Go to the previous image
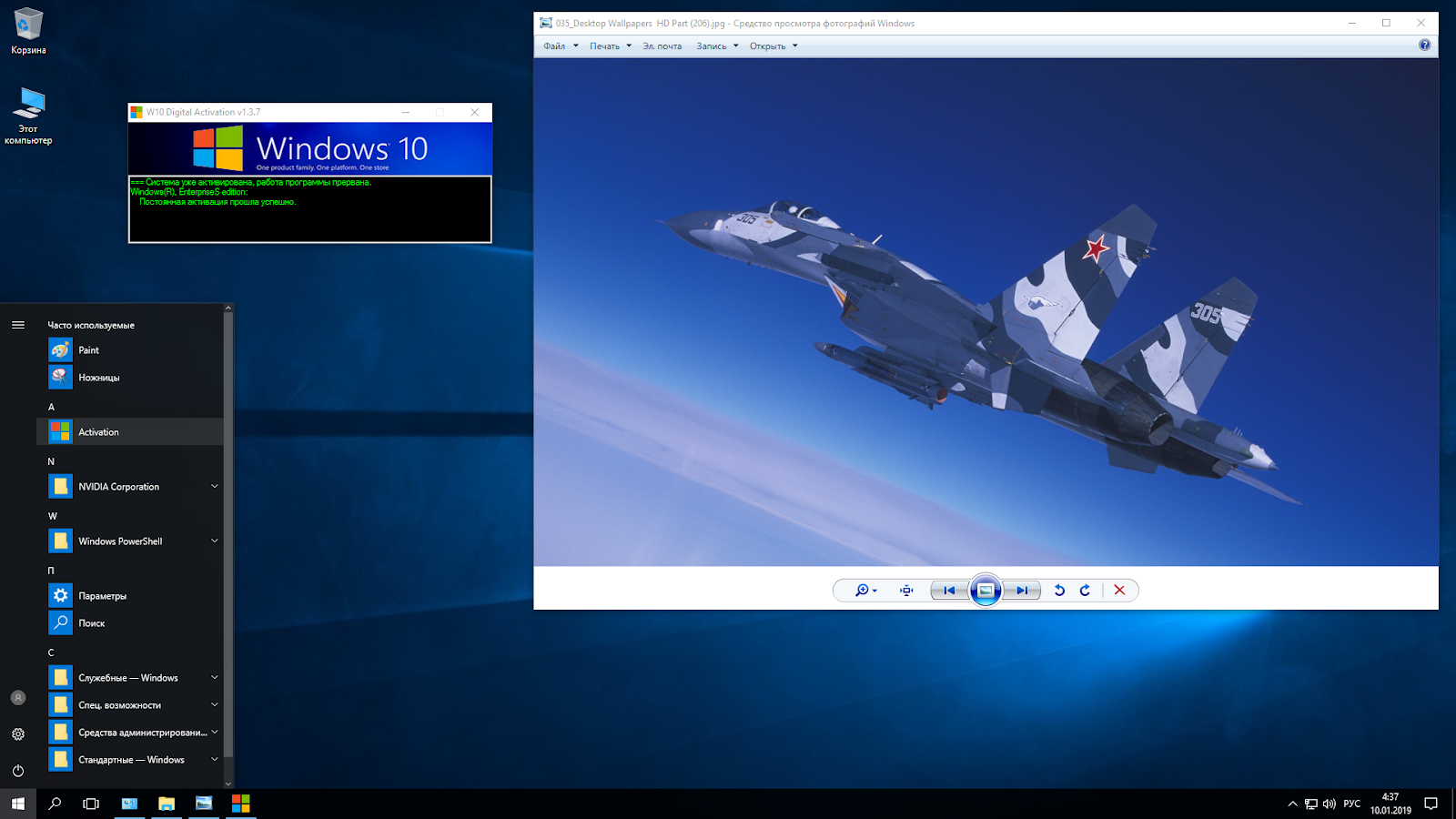Screen dimensions: 1456x819 (949, 590)
